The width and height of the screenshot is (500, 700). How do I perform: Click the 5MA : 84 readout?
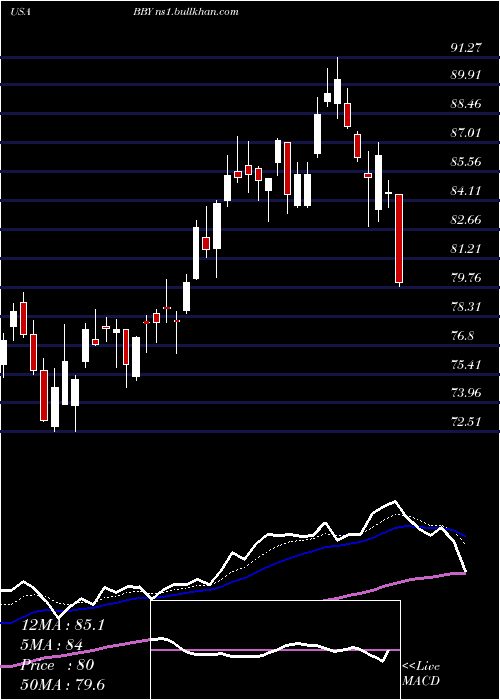51,645
